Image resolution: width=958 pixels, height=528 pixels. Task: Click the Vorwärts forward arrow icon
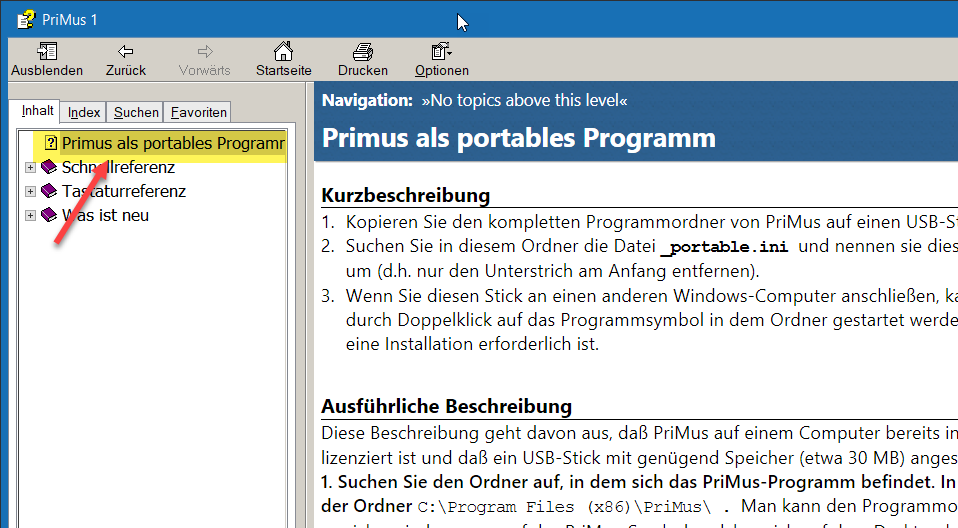[204, 51]
